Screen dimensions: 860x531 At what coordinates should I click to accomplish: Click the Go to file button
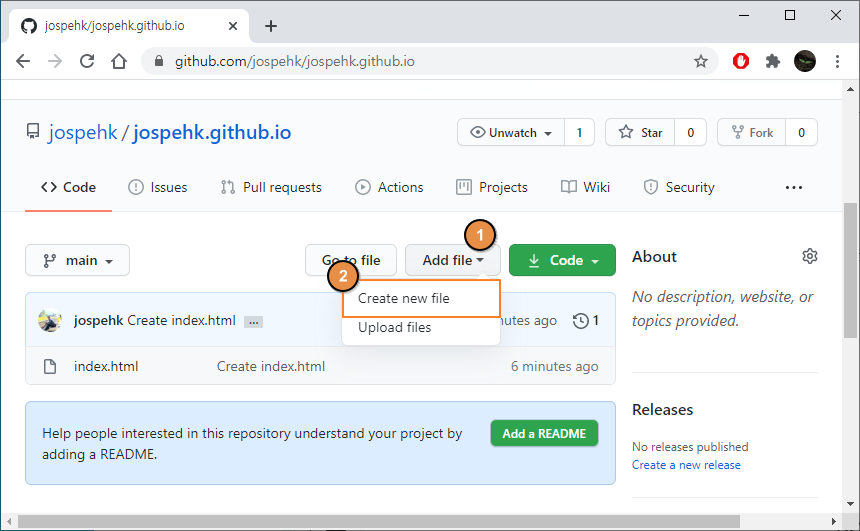[x=351, y=260]
